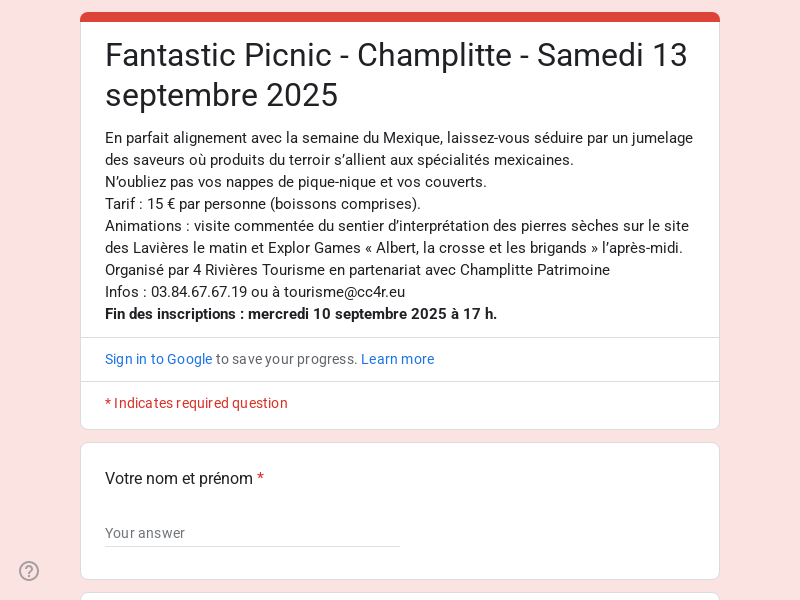Screen dimensions: 800x600
Task: Select the Votre nom et prénom question label
Action: pos(179,479)
